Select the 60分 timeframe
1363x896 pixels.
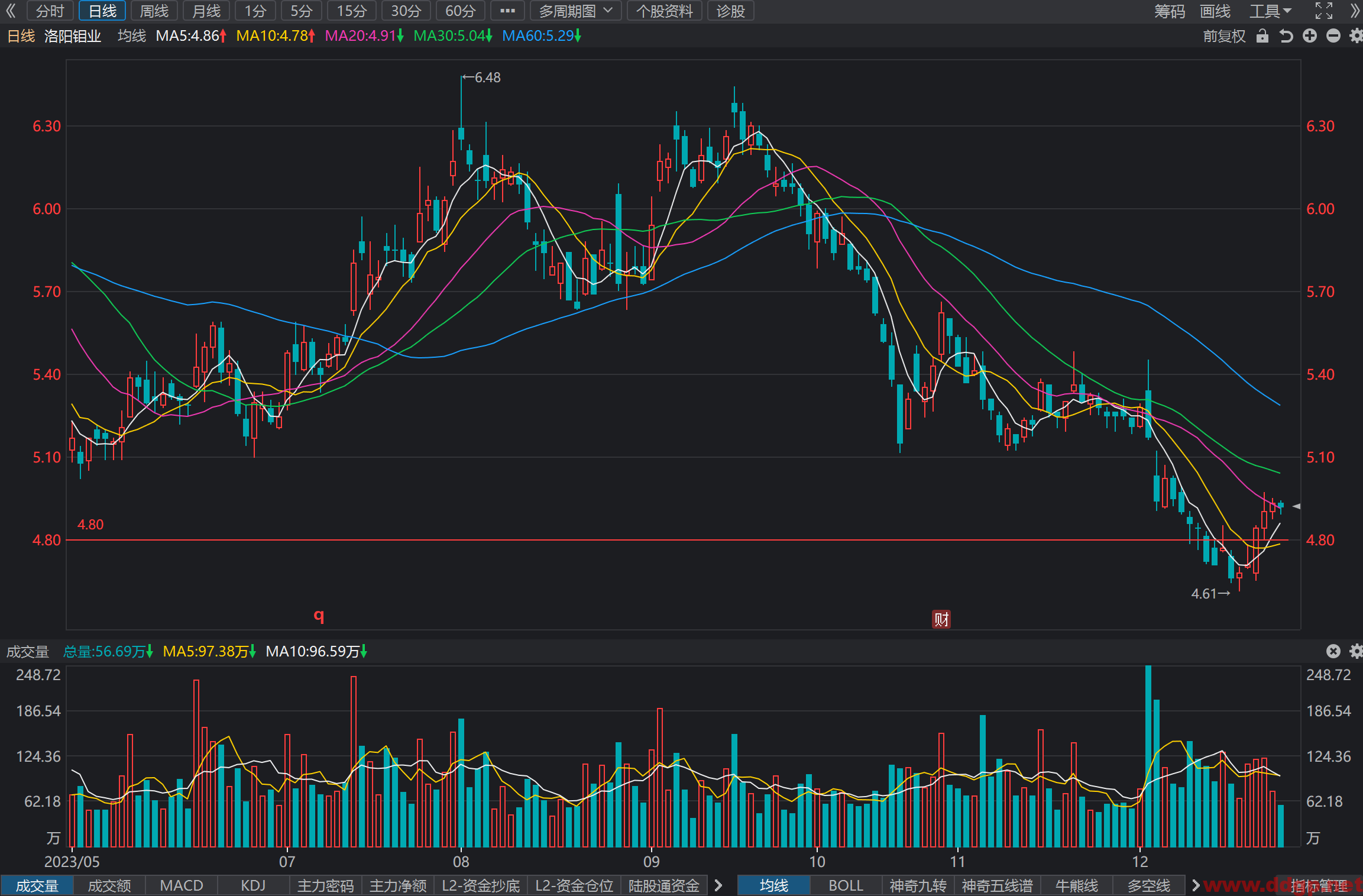tap(460, 11)
